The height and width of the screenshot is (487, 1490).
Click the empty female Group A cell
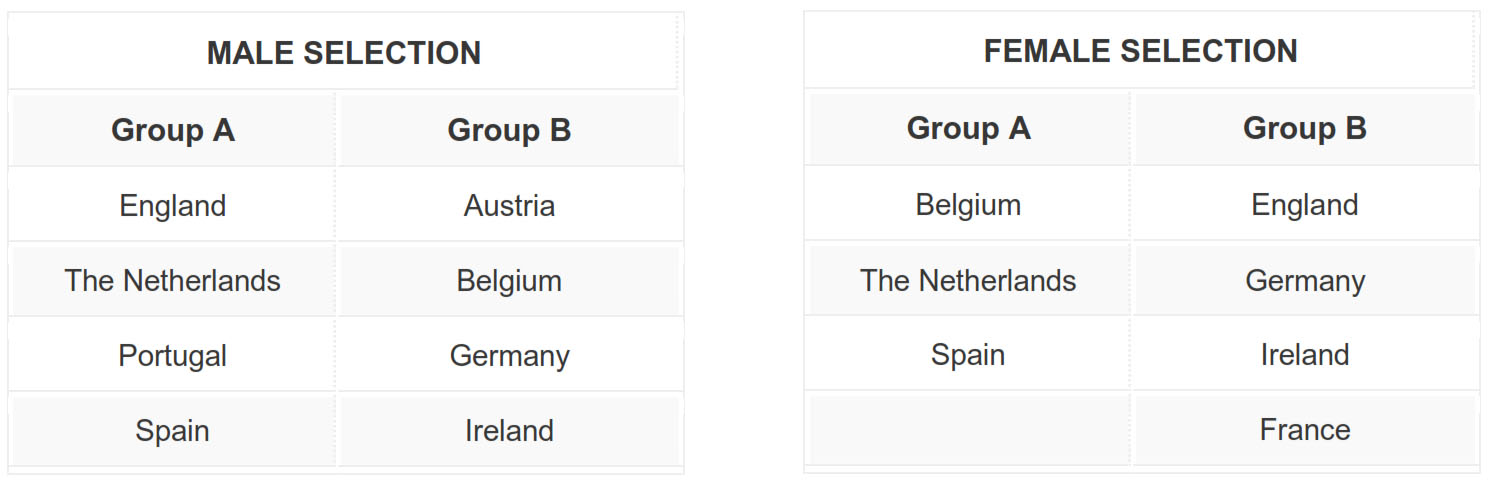(x=968, y=429)
